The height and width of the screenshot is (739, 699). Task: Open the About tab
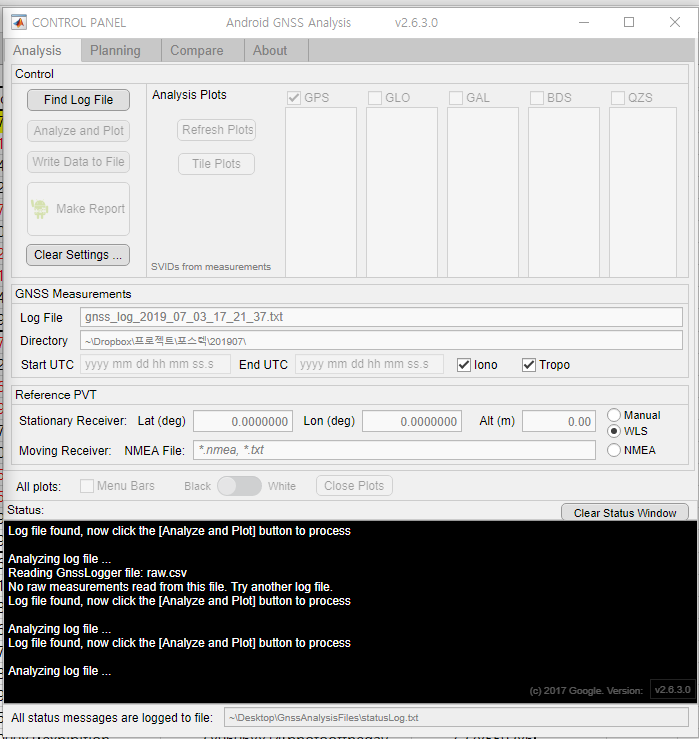(x=270, y=50)
